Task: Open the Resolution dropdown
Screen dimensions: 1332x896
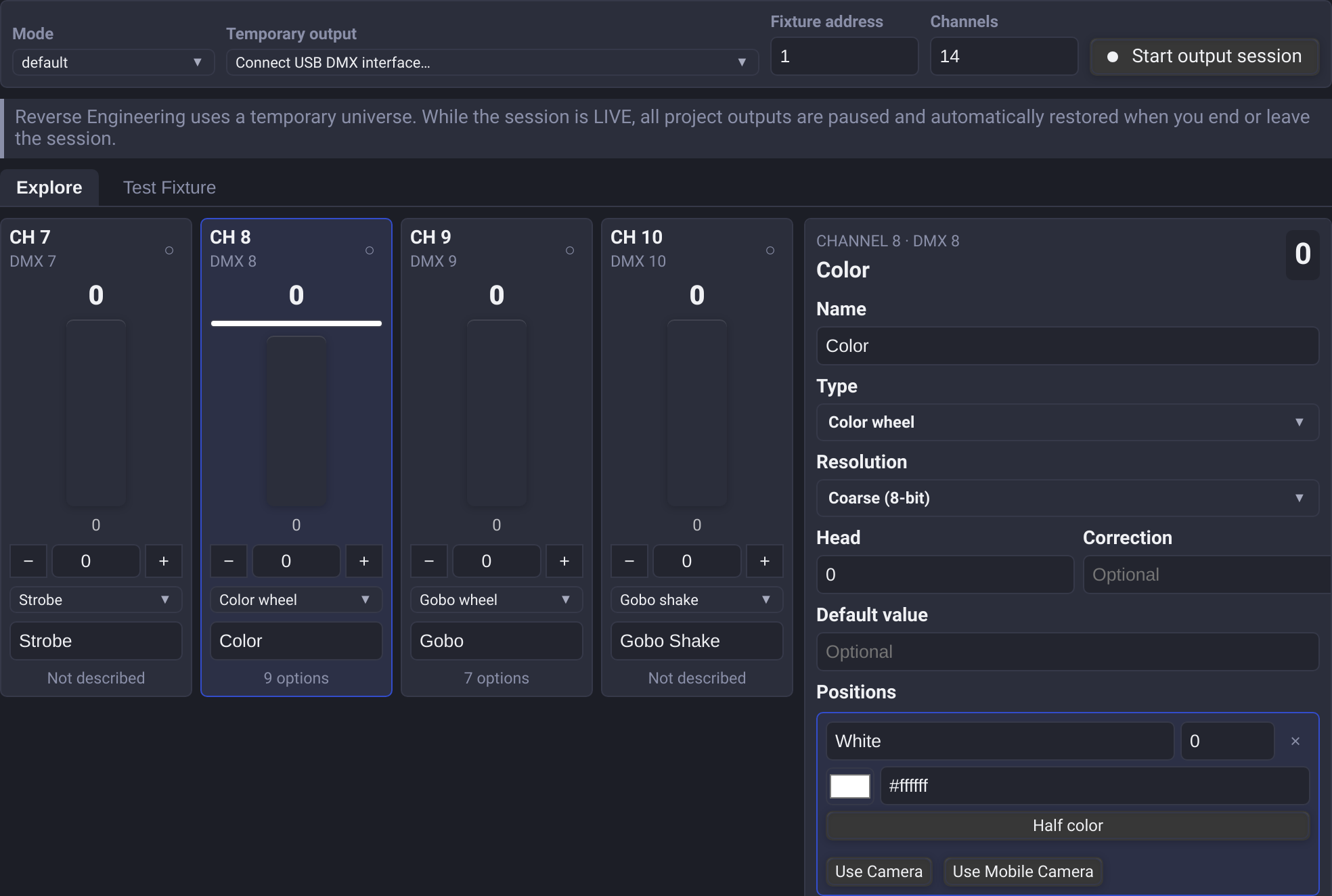Action: (1067, 498)
